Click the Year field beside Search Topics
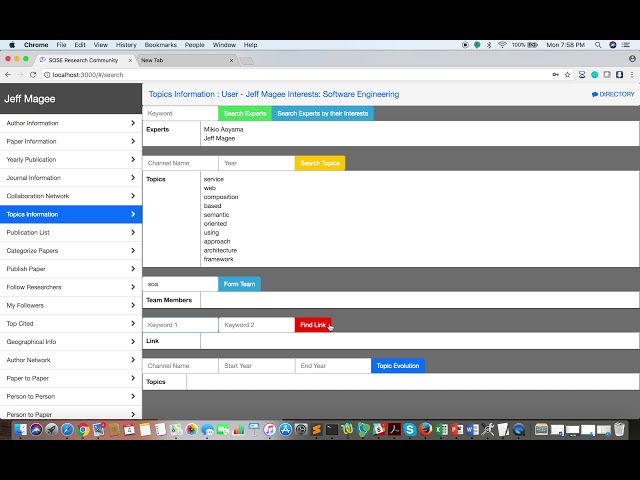 pyautogui.click(x=257, y=163)
